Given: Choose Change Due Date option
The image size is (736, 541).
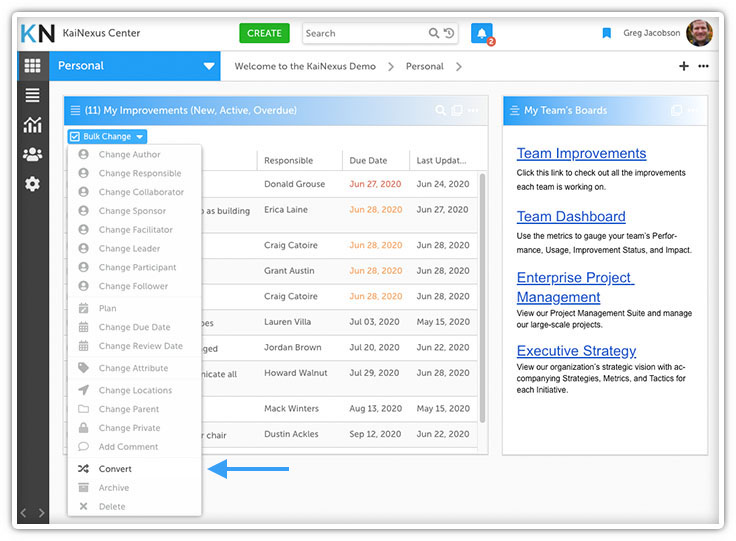Looking at the screenshot, I should click(135, 327).
